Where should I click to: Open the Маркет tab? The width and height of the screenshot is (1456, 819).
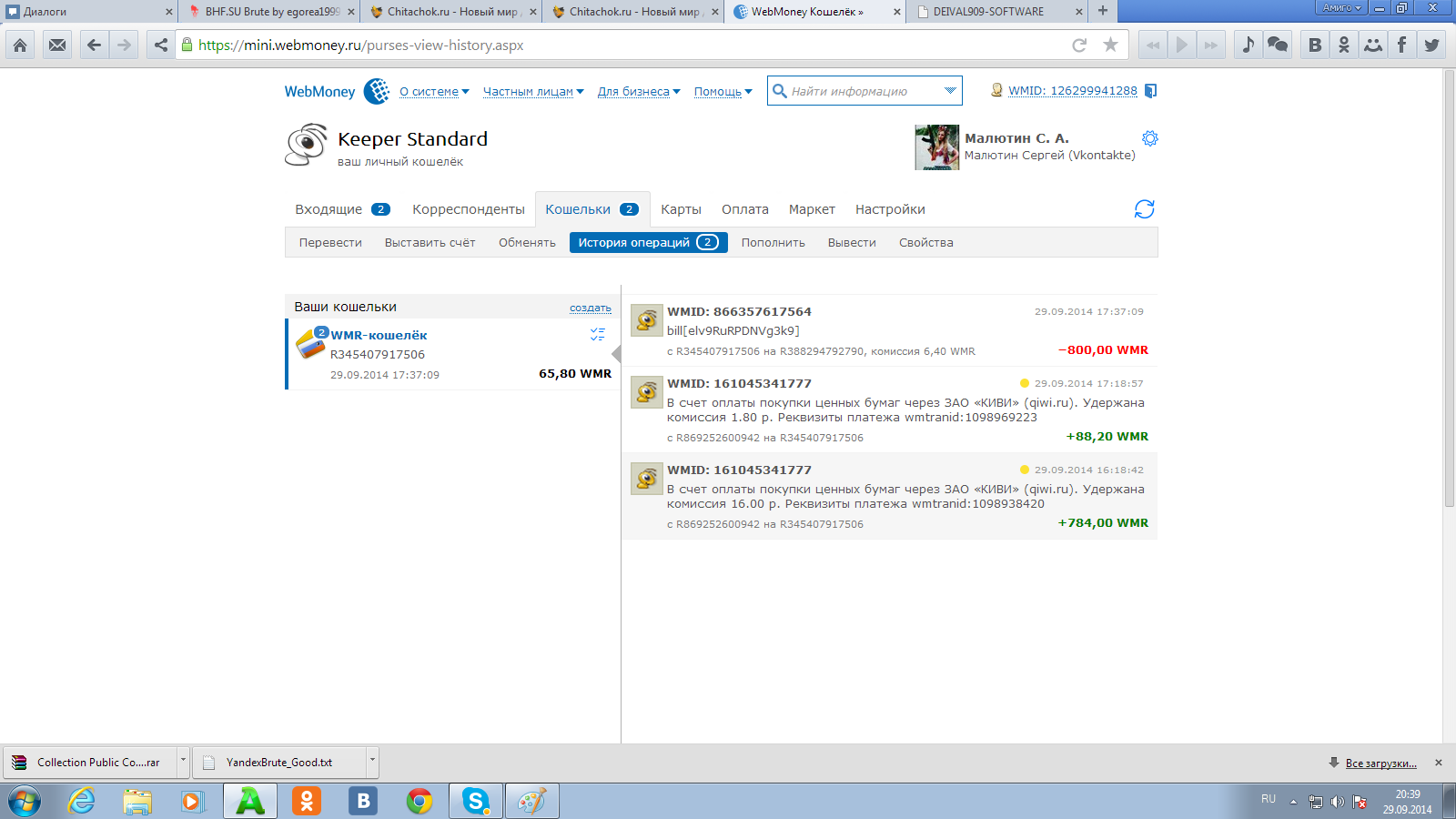pos(812,209)
